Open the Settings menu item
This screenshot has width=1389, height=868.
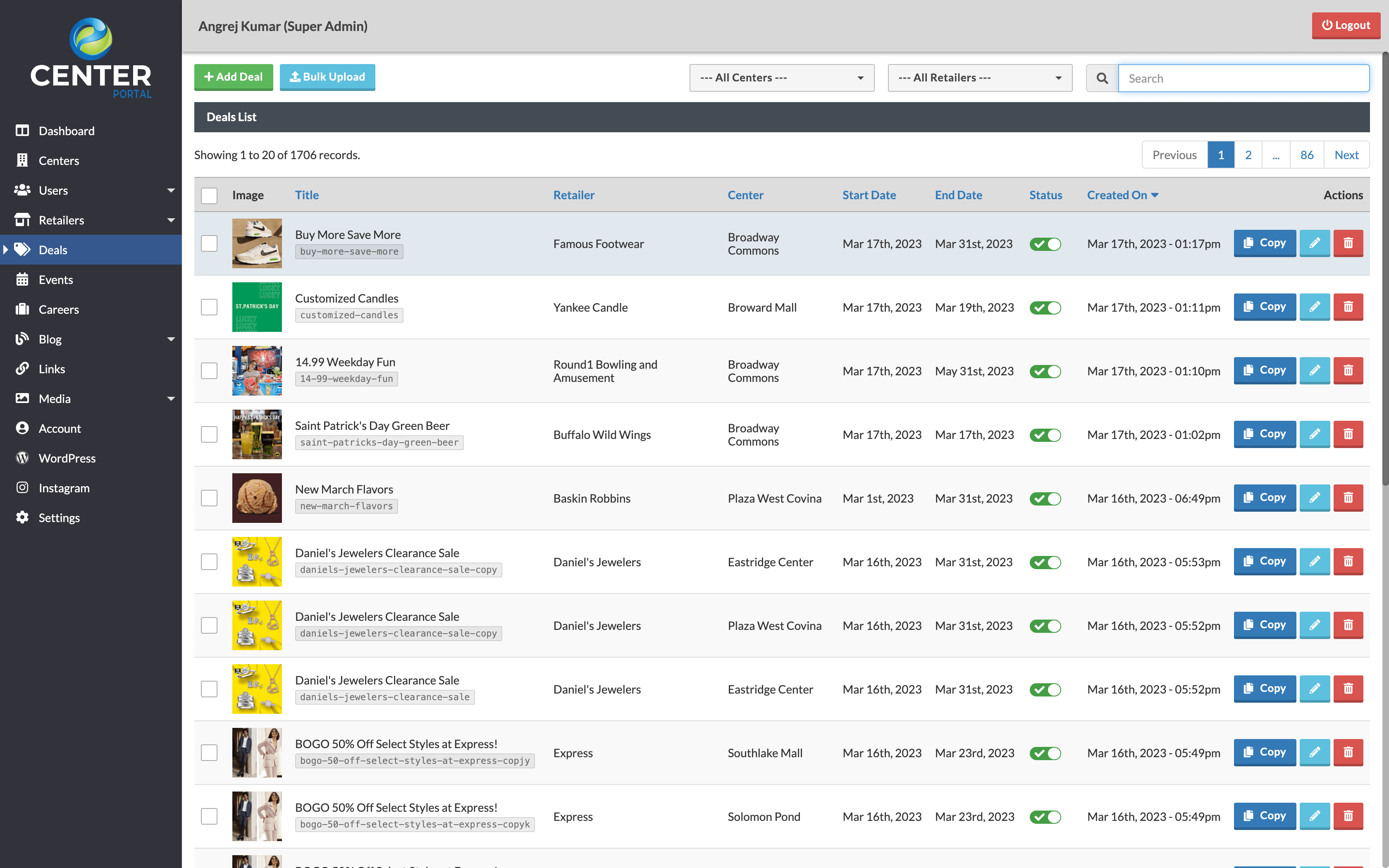point(59,517)
